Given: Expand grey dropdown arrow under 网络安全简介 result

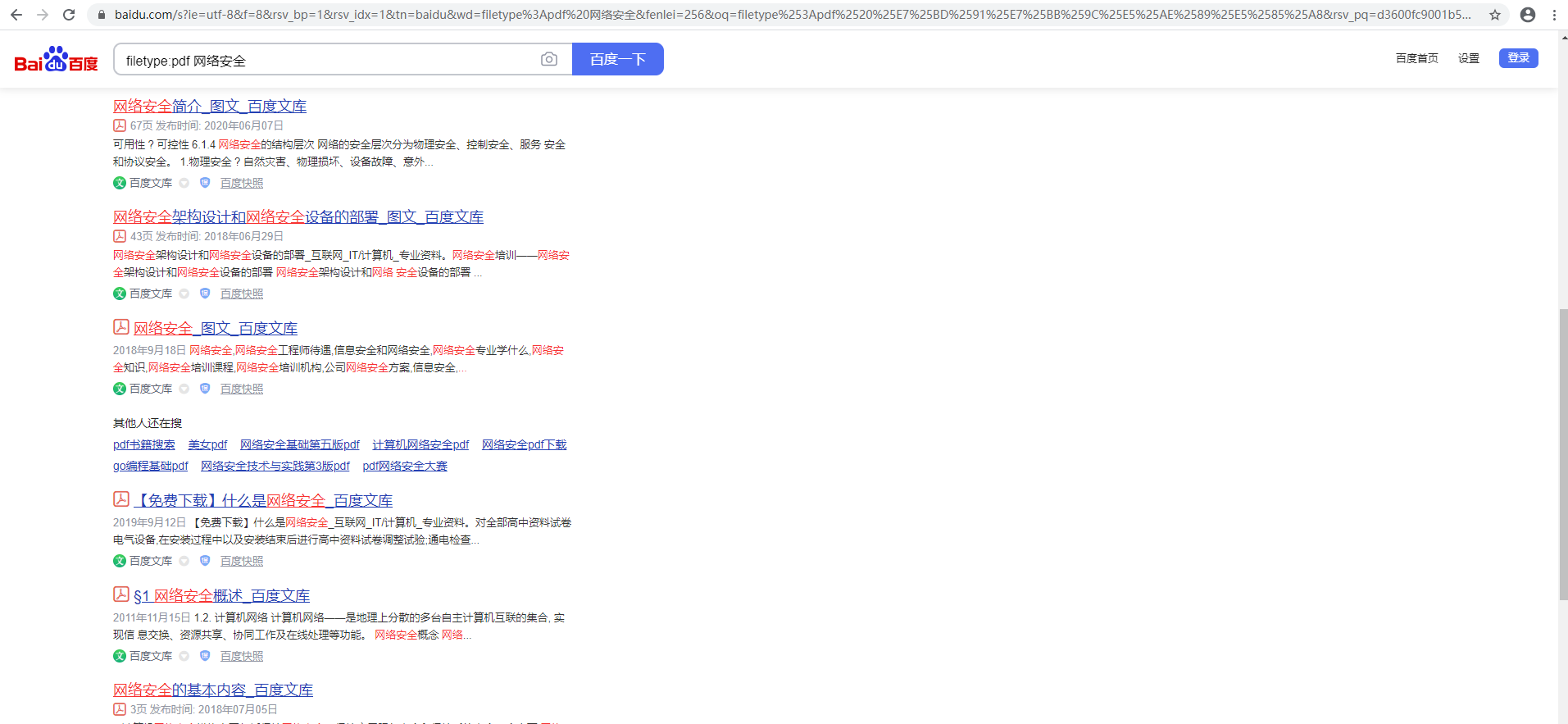Looking at the screenshot, I should tap(184, 183).
